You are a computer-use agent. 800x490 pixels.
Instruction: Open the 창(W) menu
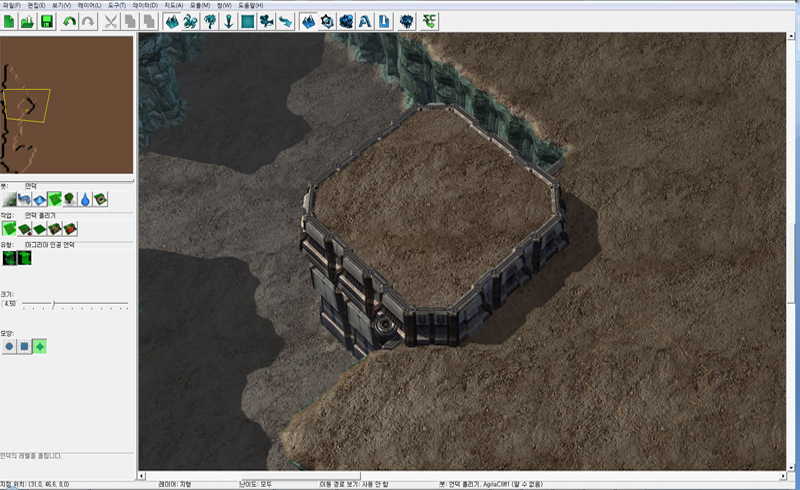tap(224, 5)
